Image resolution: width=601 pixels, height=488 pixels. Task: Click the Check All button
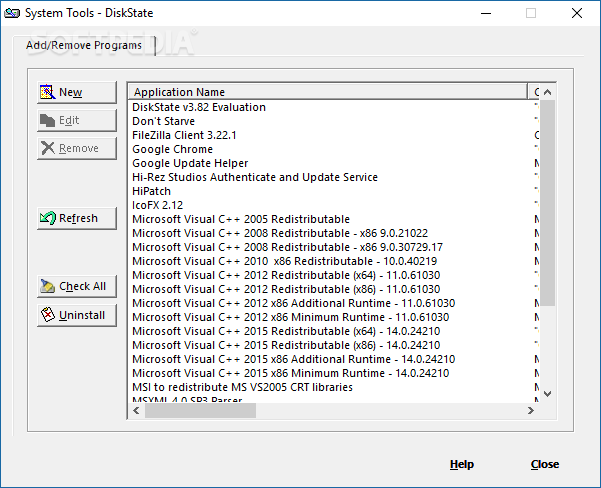77,286
